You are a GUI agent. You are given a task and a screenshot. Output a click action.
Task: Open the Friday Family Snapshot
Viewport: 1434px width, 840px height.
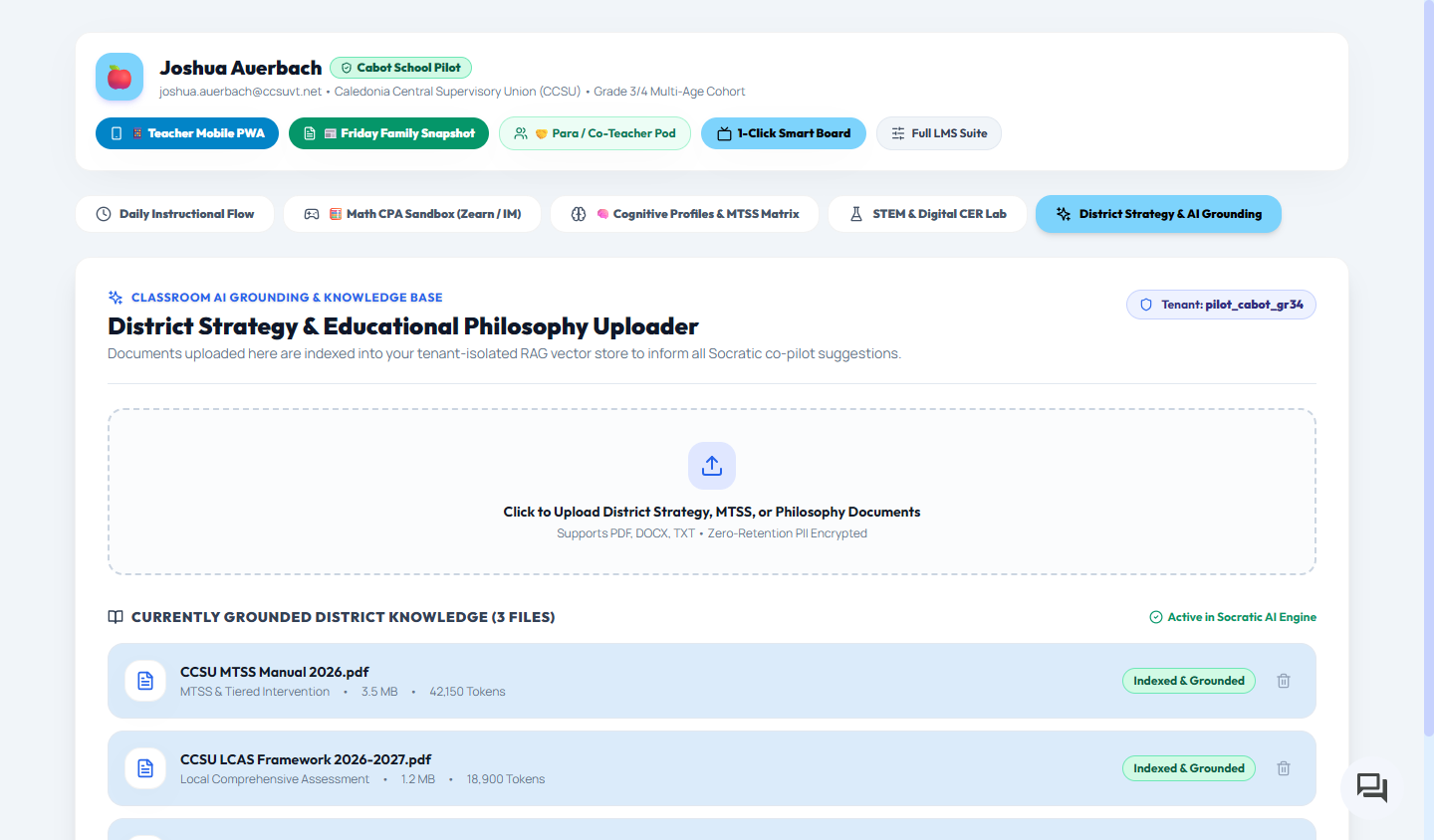pyautogui.click(x=388, y=133)
